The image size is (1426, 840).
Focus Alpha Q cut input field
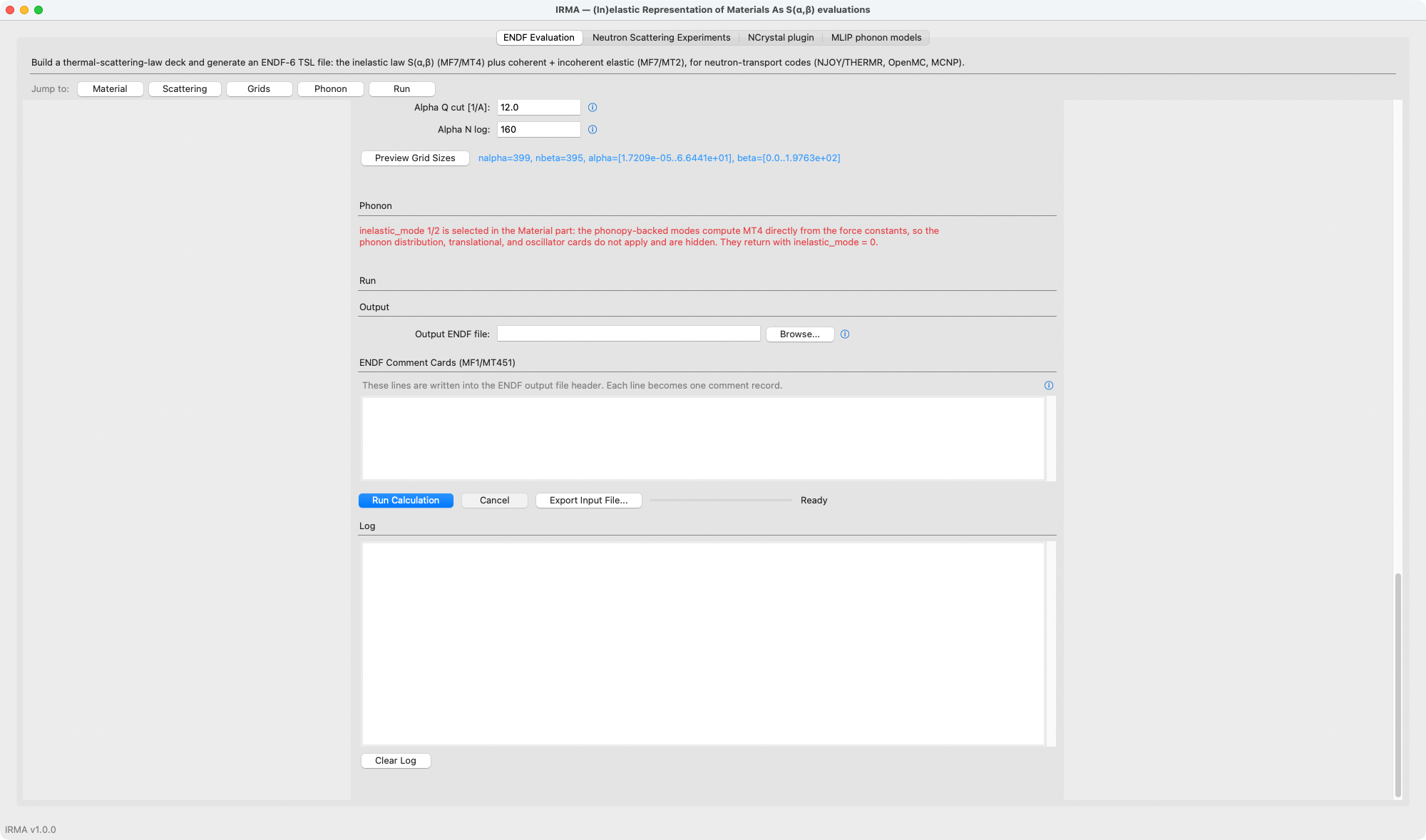(x=539, y=108)
